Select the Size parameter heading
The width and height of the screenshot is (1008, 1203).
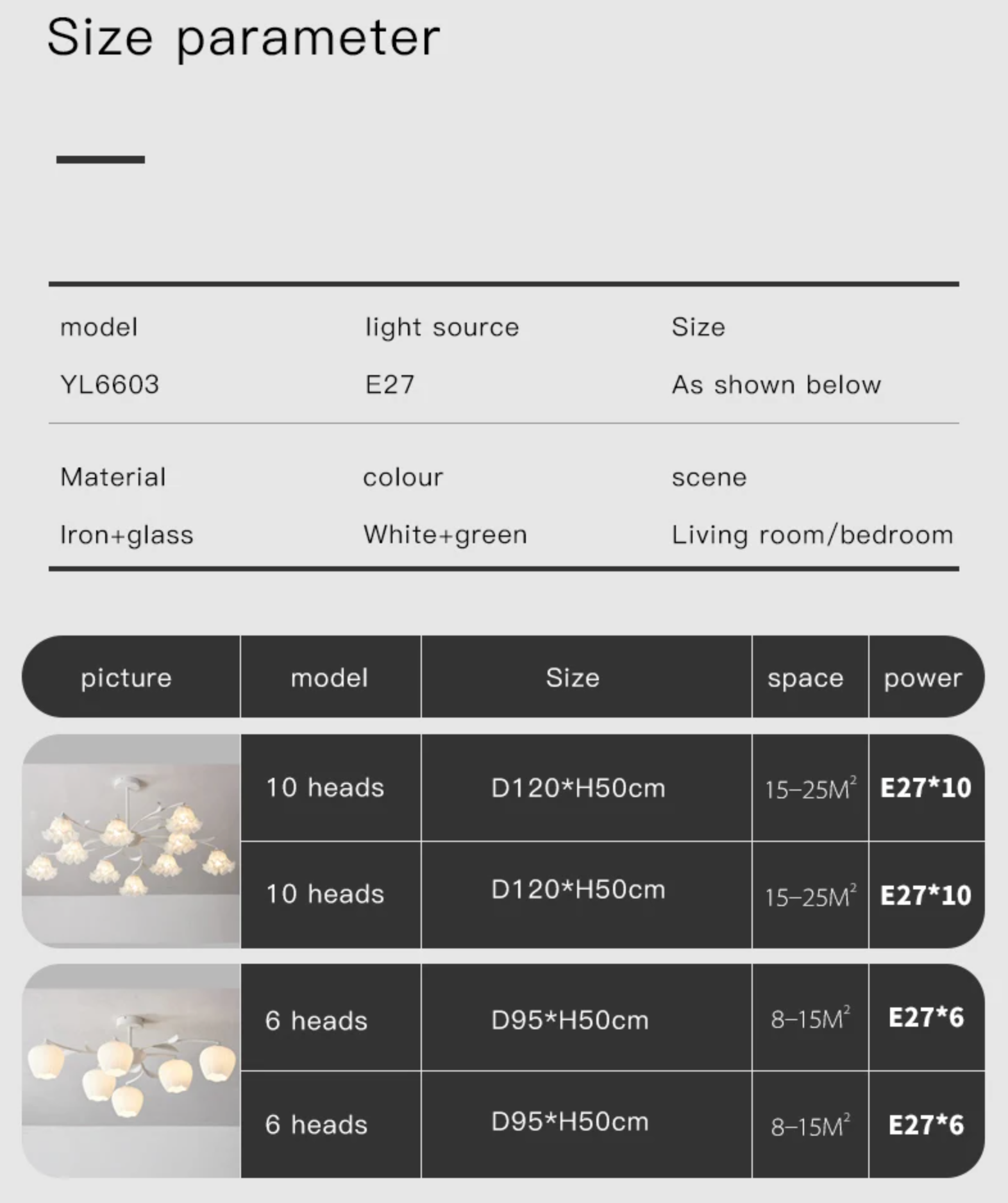click(x=244, y=38)
